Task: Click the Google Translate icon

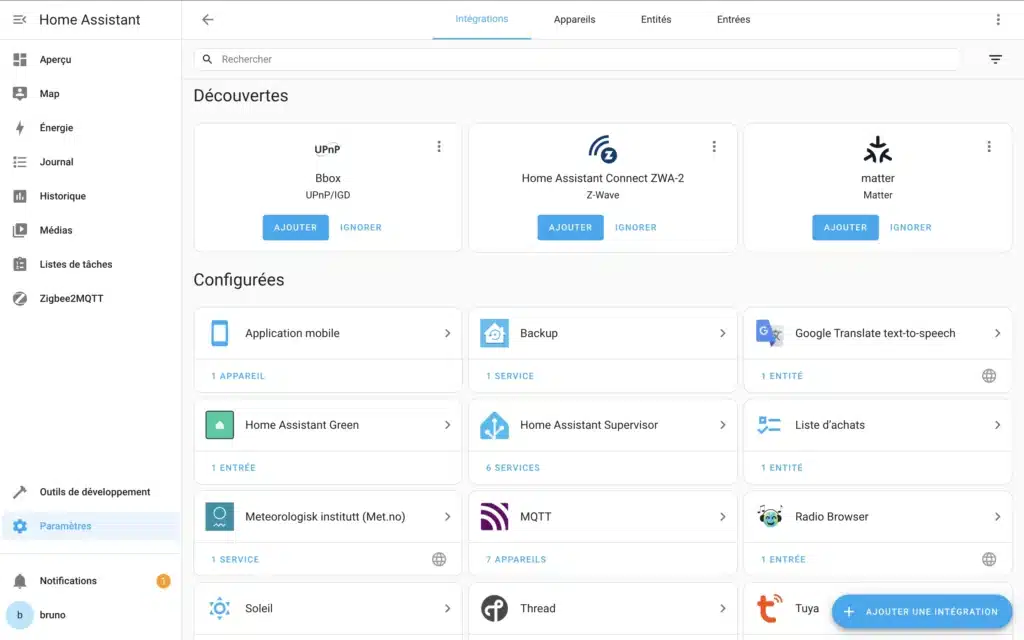Action: pos(769,333)
